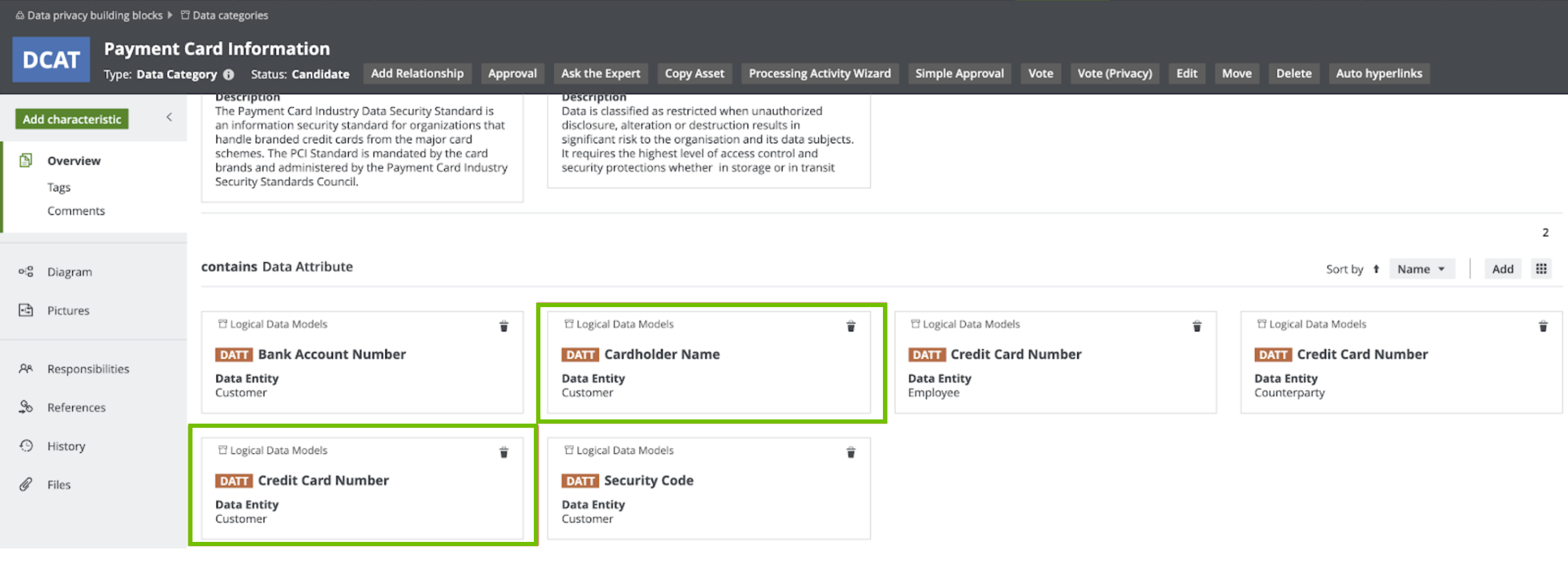Open the Sort by Name dropdown
Image resolution: width=1568 pixels, height=564 pixels.
[1422, 269]
